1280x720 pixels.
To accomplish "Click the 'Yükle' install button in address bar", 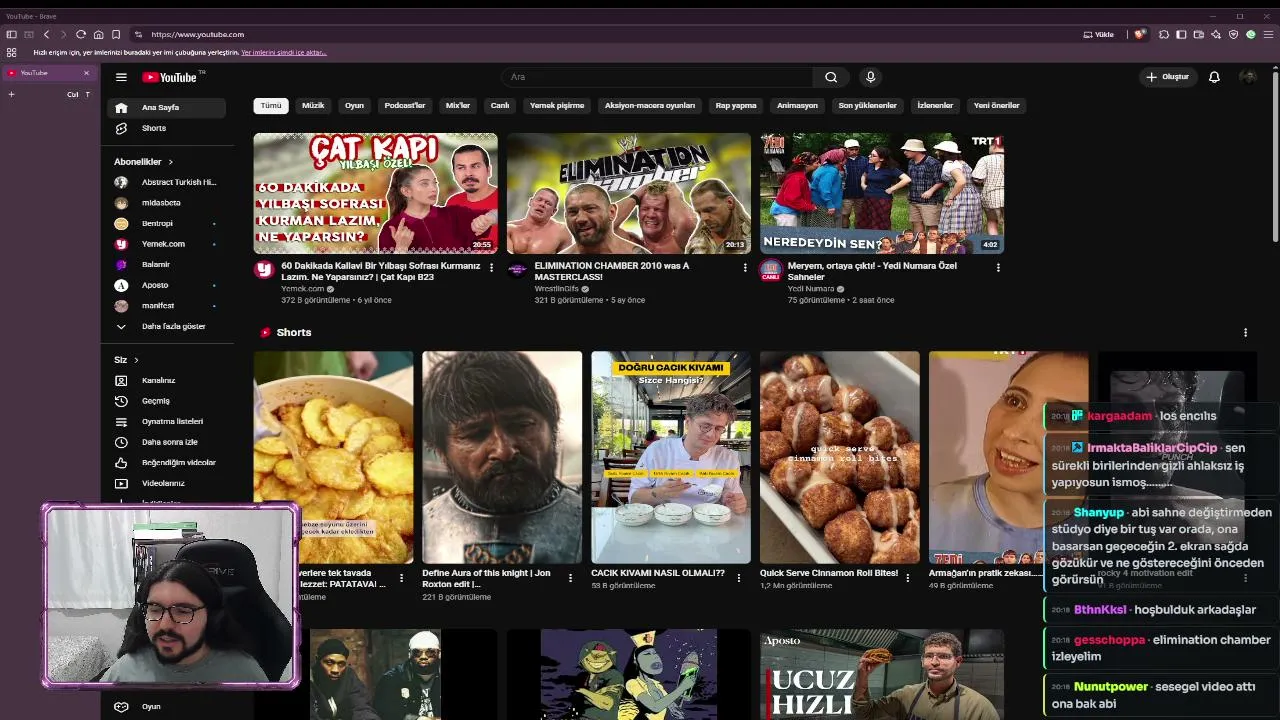I will click(x=1099, y=34).
